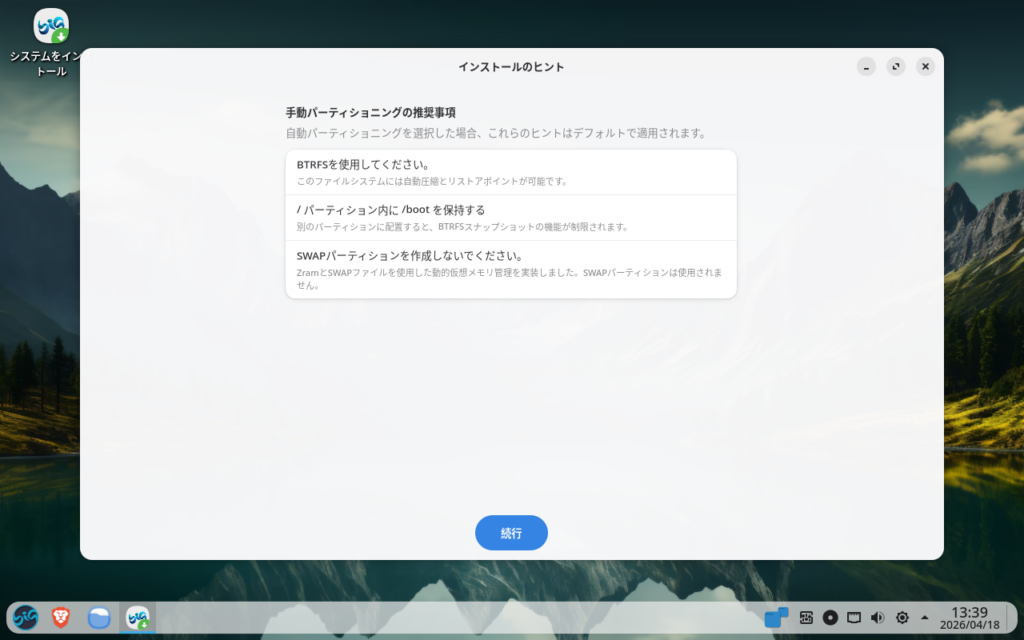Expand the hidden system tray icons arrow
1024x640 pixels.
point(924,618)
